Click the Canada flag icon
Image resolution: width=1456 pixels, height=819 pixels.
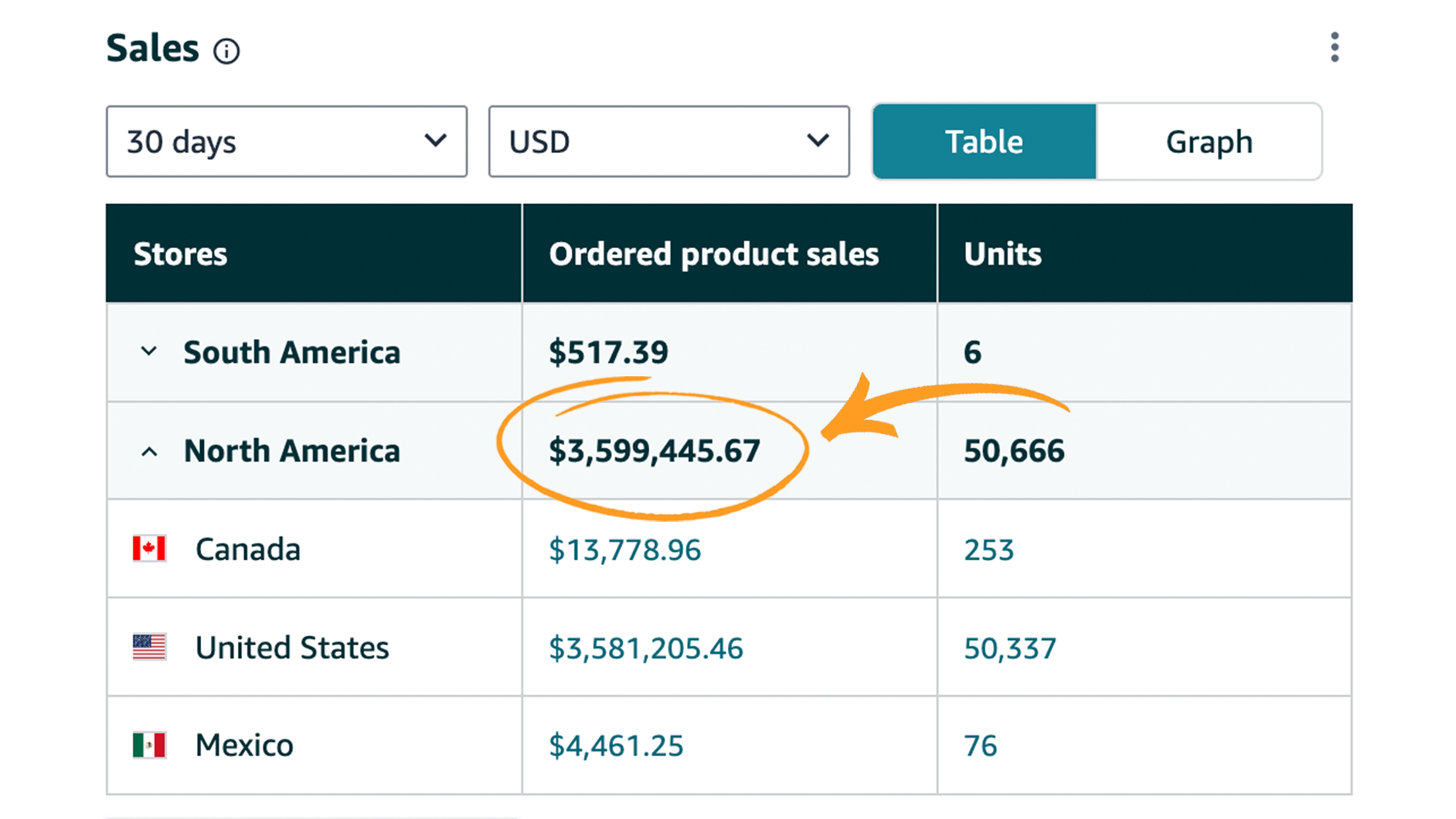pyautogui.click(x=149, y=548)
